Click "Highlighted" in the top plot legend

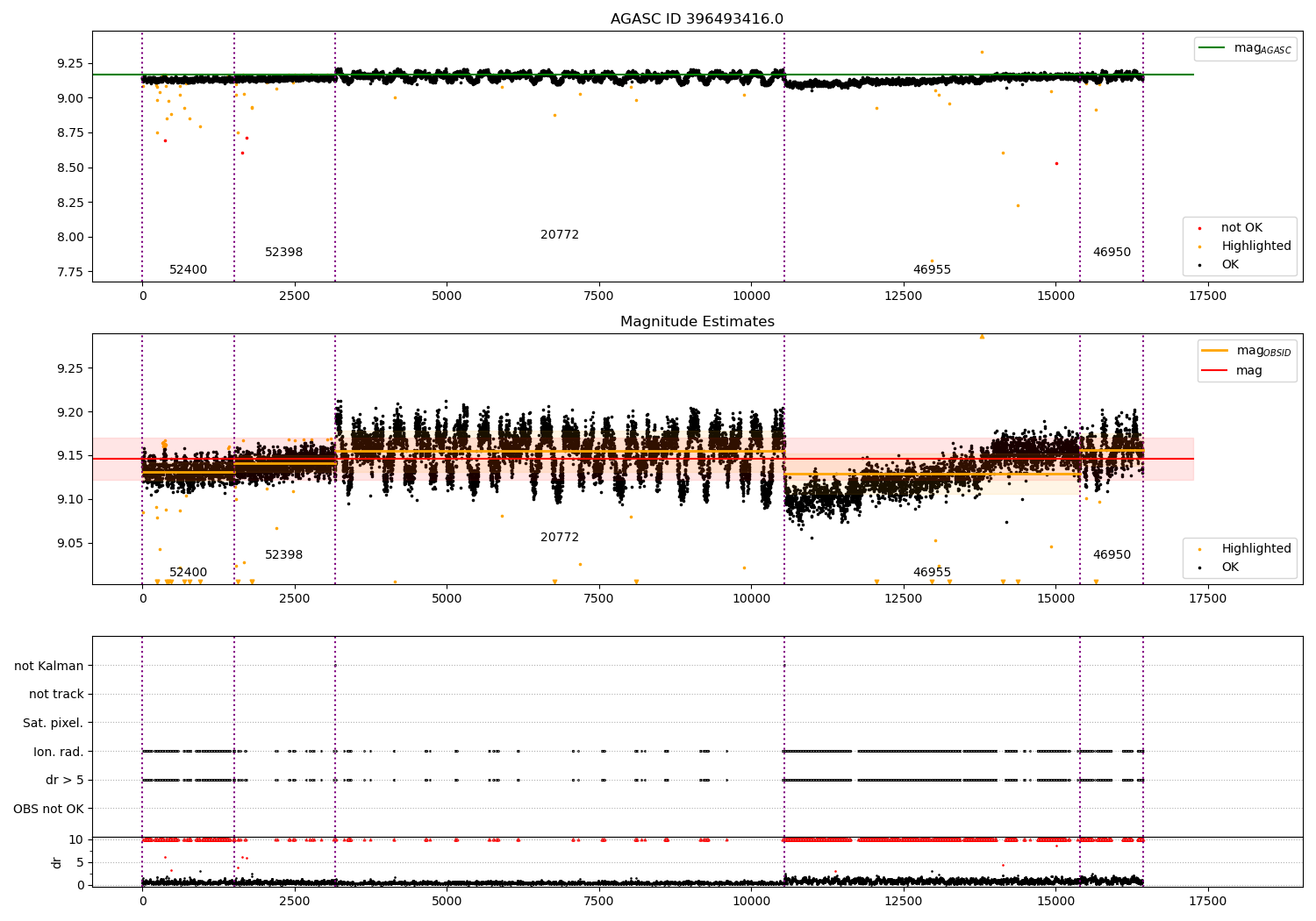1256,246
